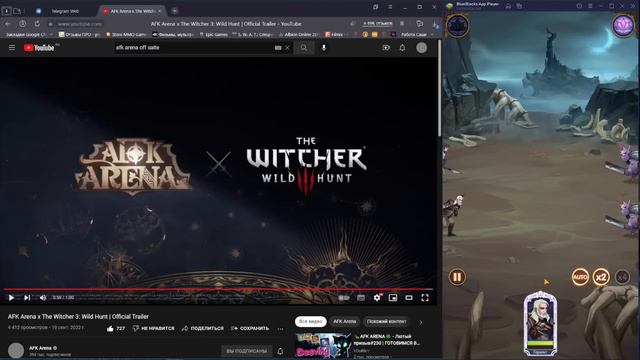Open the Albion Online bookmark
Screen dimensions: 640x360
click(x=298, y=35)
